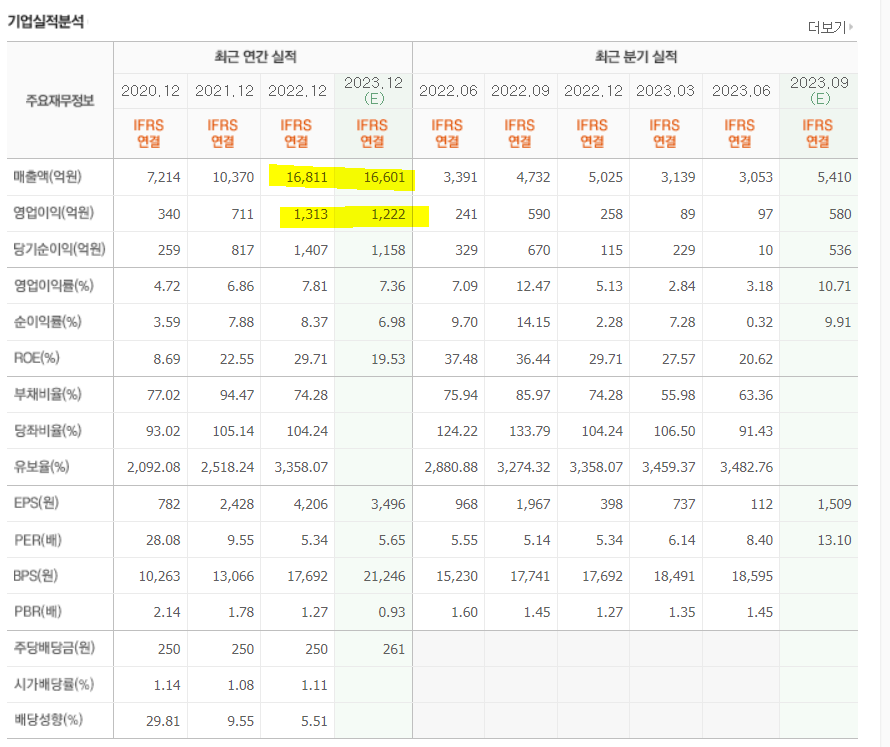Viewport: 890px width, 747px height.
Task: Click operating margin value 10.71
Action: tap(834, 286)
